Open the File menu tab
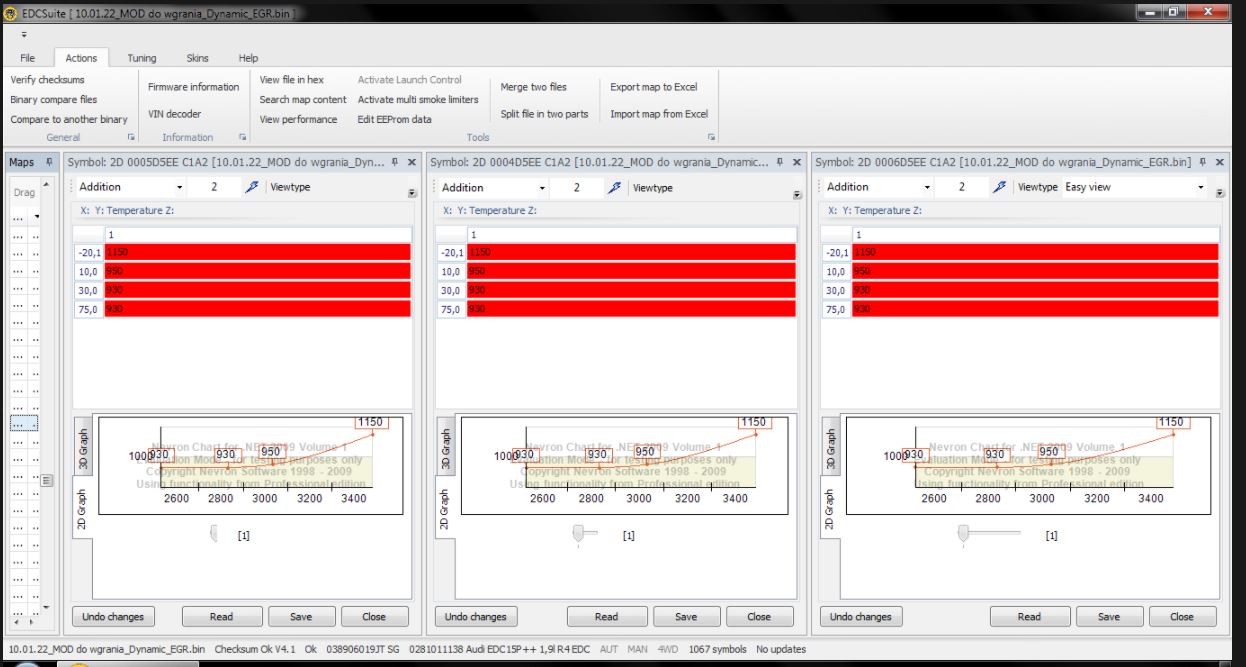The image size is (1246, 667). 27,58
